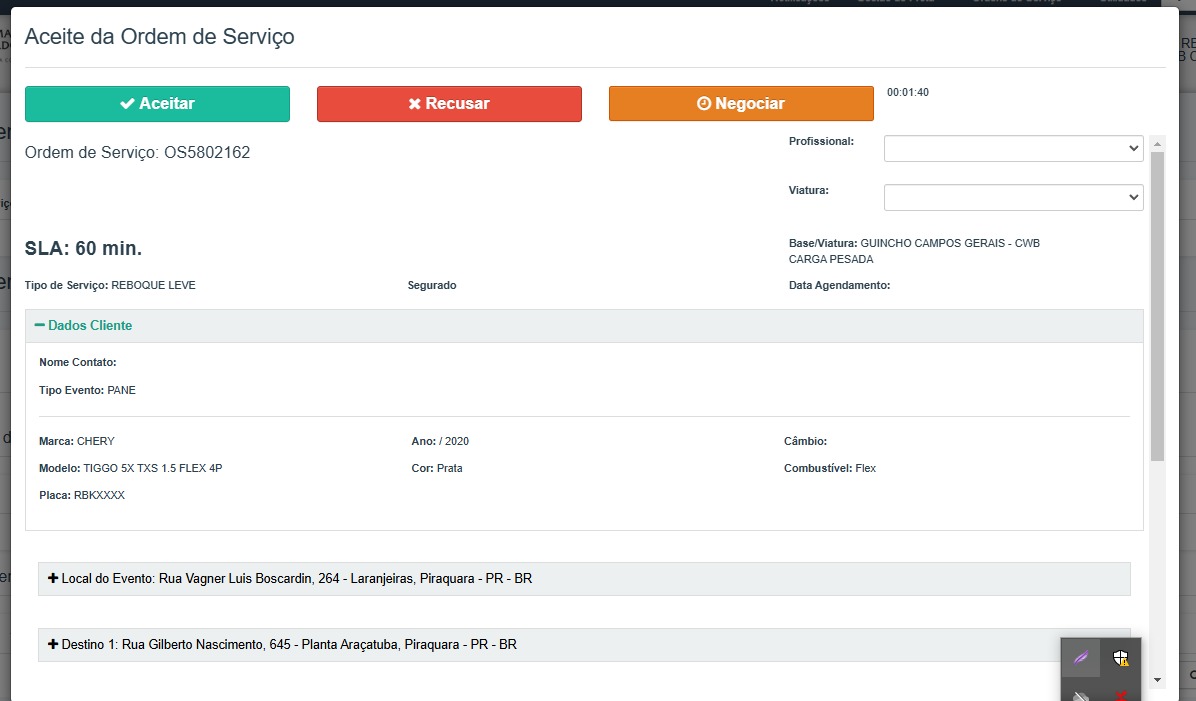This screenshot has width=1196, height=701.
Task: Click the scrollbar down arrow
Action: [x=1157, y=680]
